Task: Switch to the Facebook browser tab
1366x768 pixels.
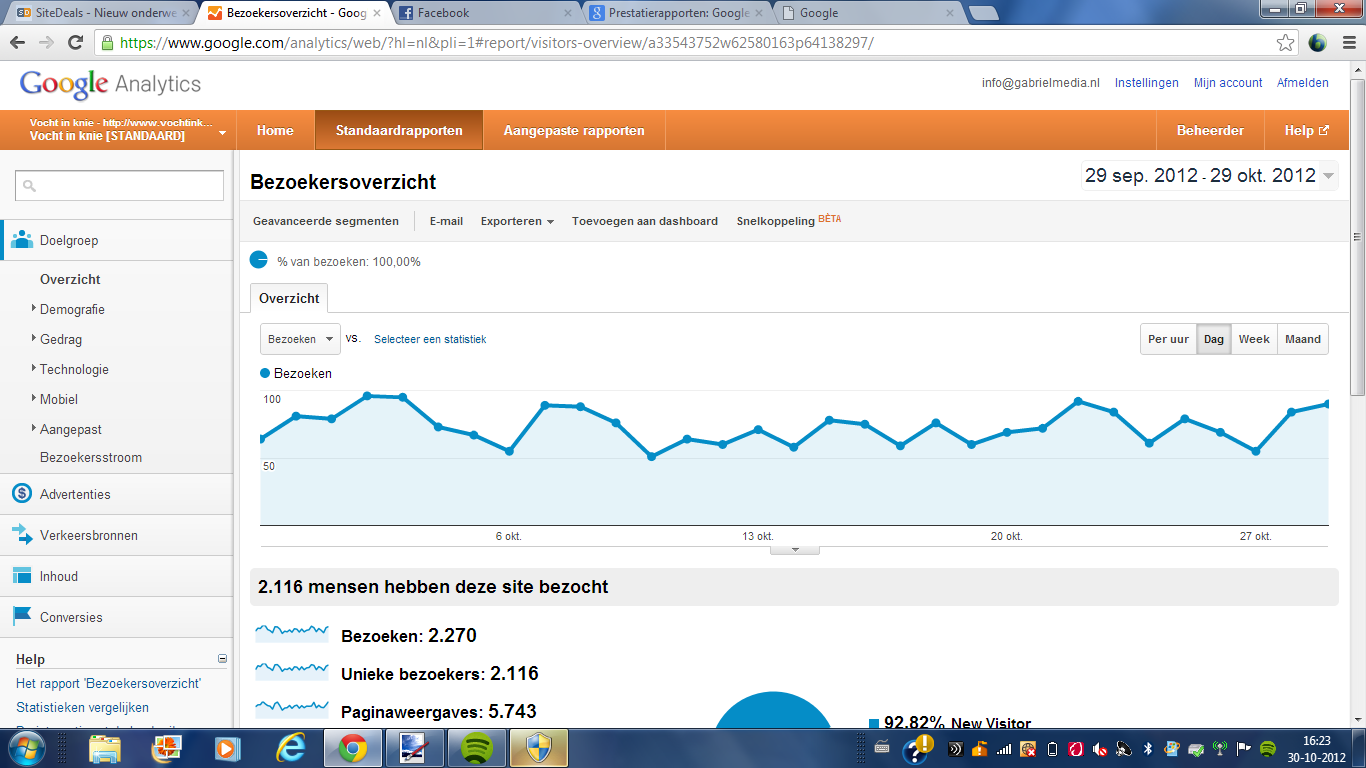Action: (486, 13)
